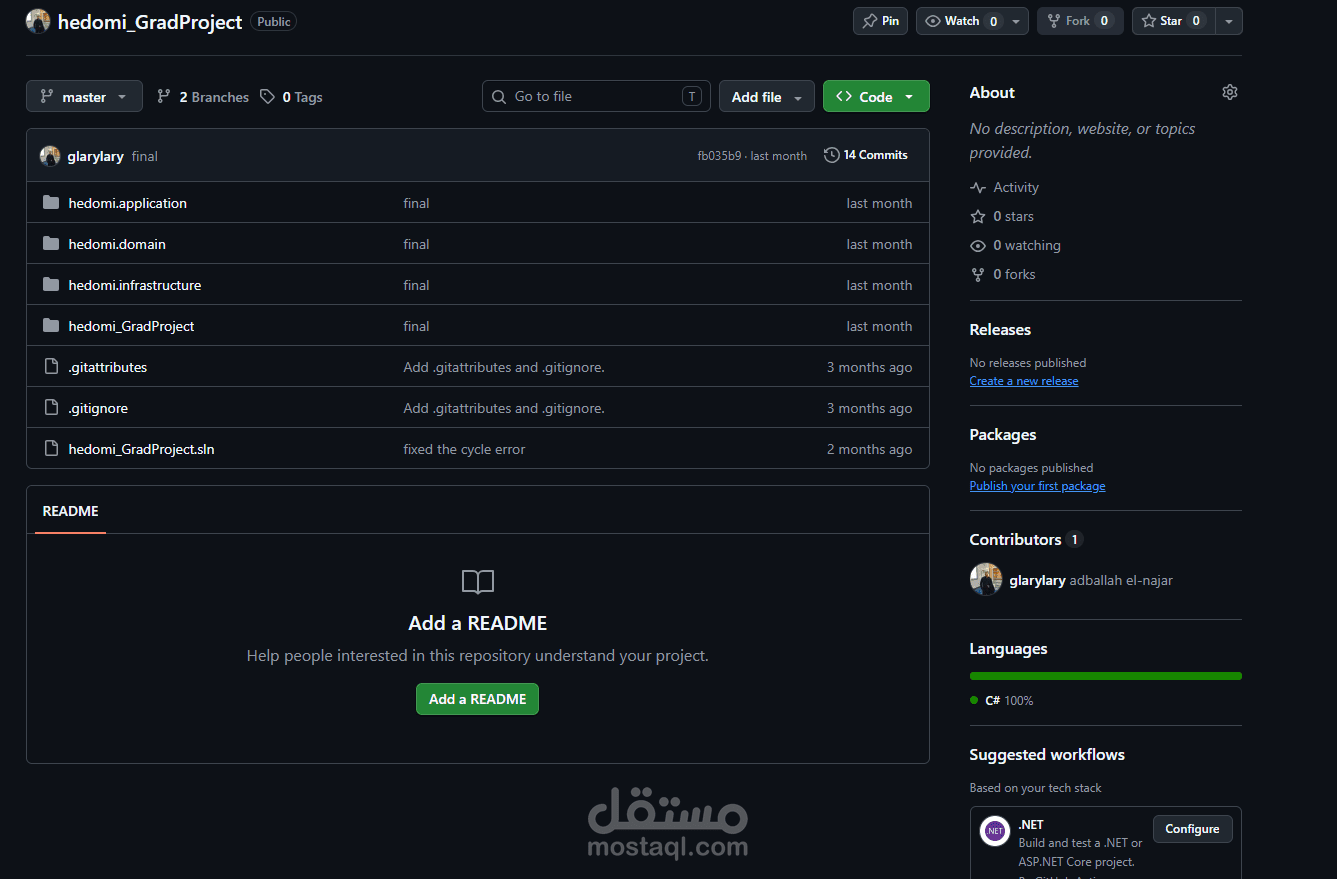1337x879 pixels.
Task: Follow the Create a new release link
Action: tap(1024, 381)
